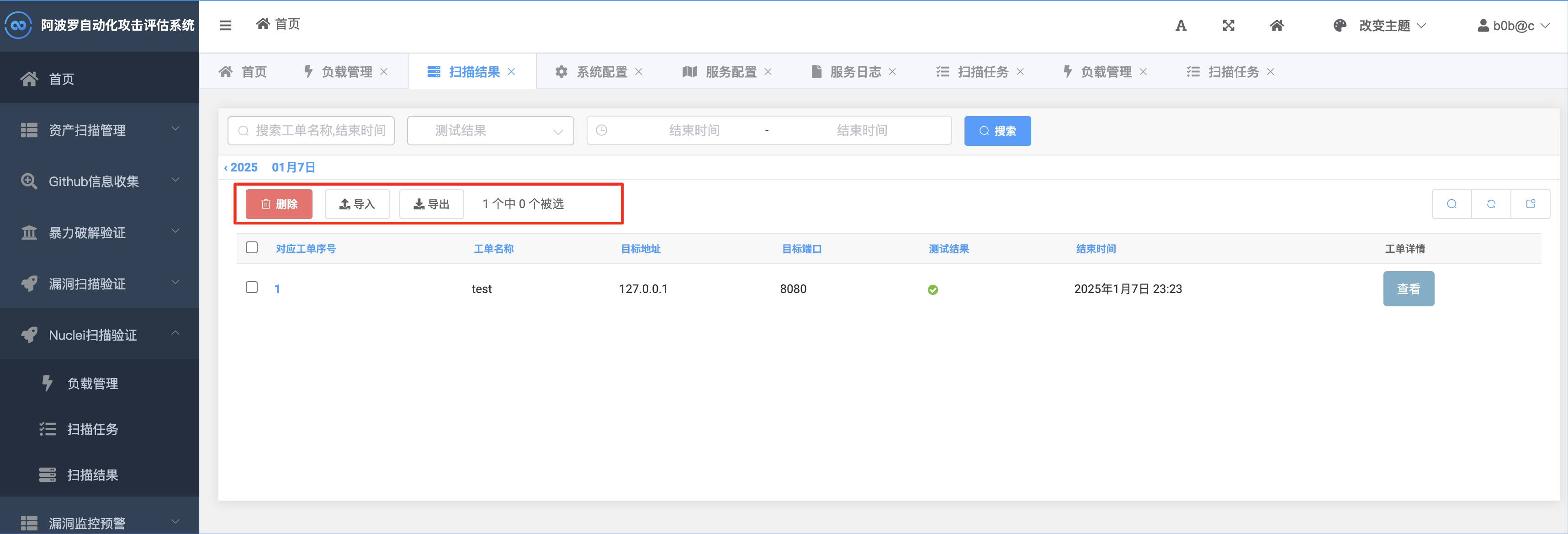Sort by 工单名称 column header

pos(493,248)
